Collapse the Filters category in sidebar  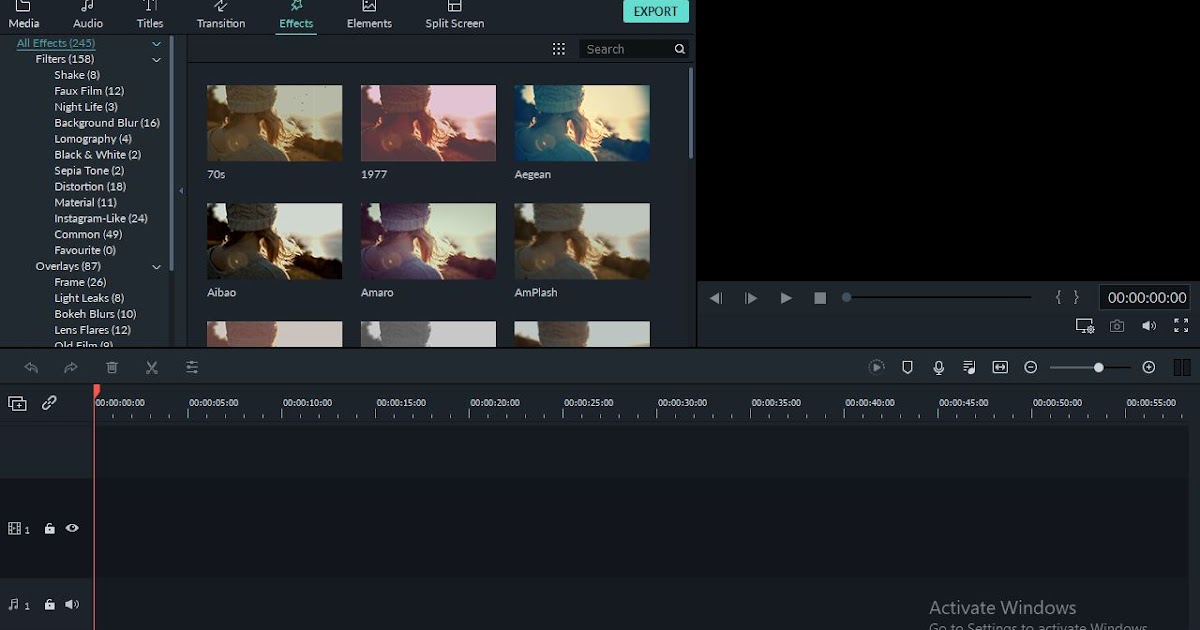pos(156,59)
